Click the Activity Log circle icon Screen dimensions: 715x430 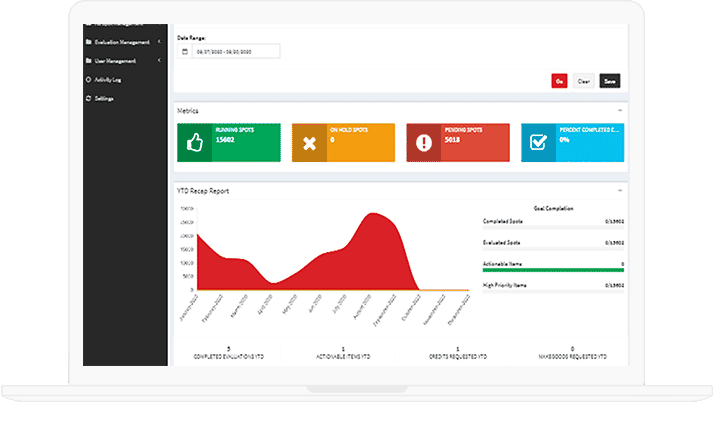pos(89,79)
